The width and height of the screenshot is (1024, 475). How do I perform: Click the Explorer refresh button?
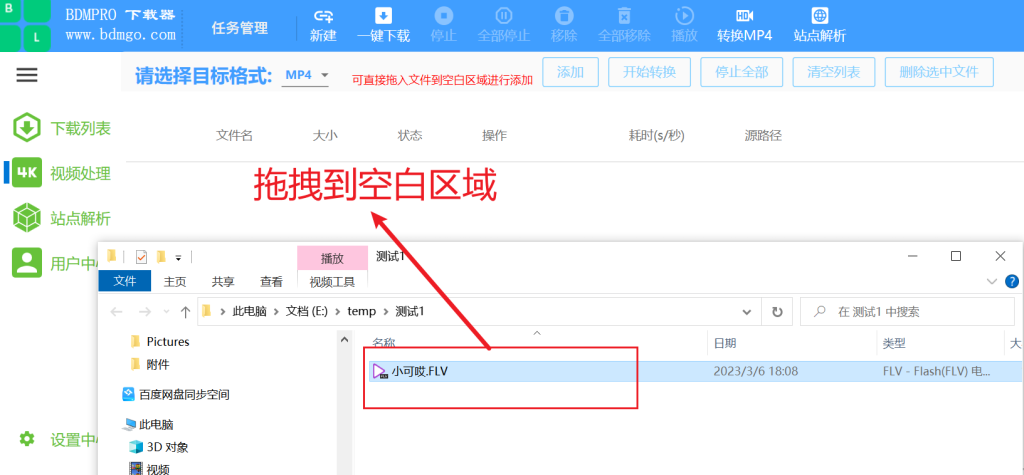[777, 312]
